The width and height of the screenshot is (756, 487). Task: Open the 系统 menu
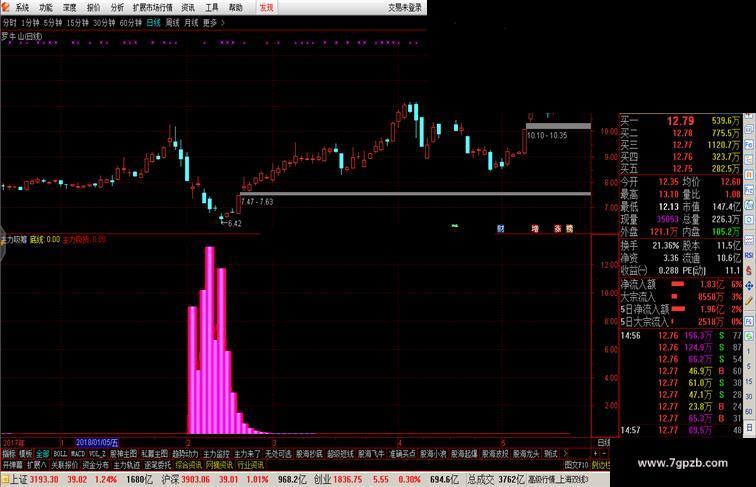[22, 8]
